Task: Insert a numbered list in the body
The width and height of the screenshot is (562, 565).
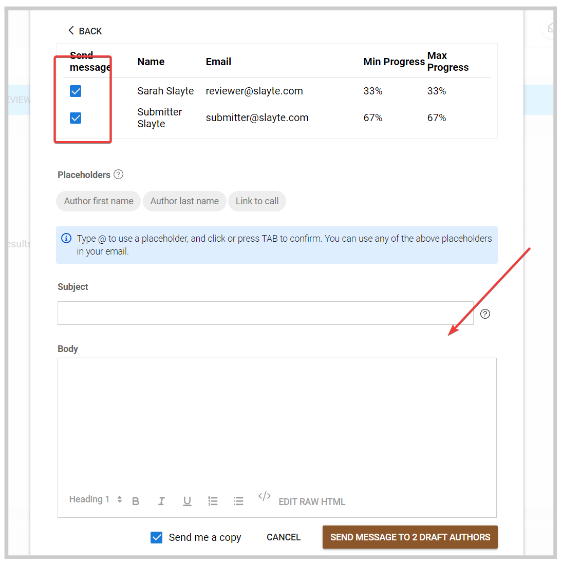Action: pyautogui.click(x=213, y=501)
